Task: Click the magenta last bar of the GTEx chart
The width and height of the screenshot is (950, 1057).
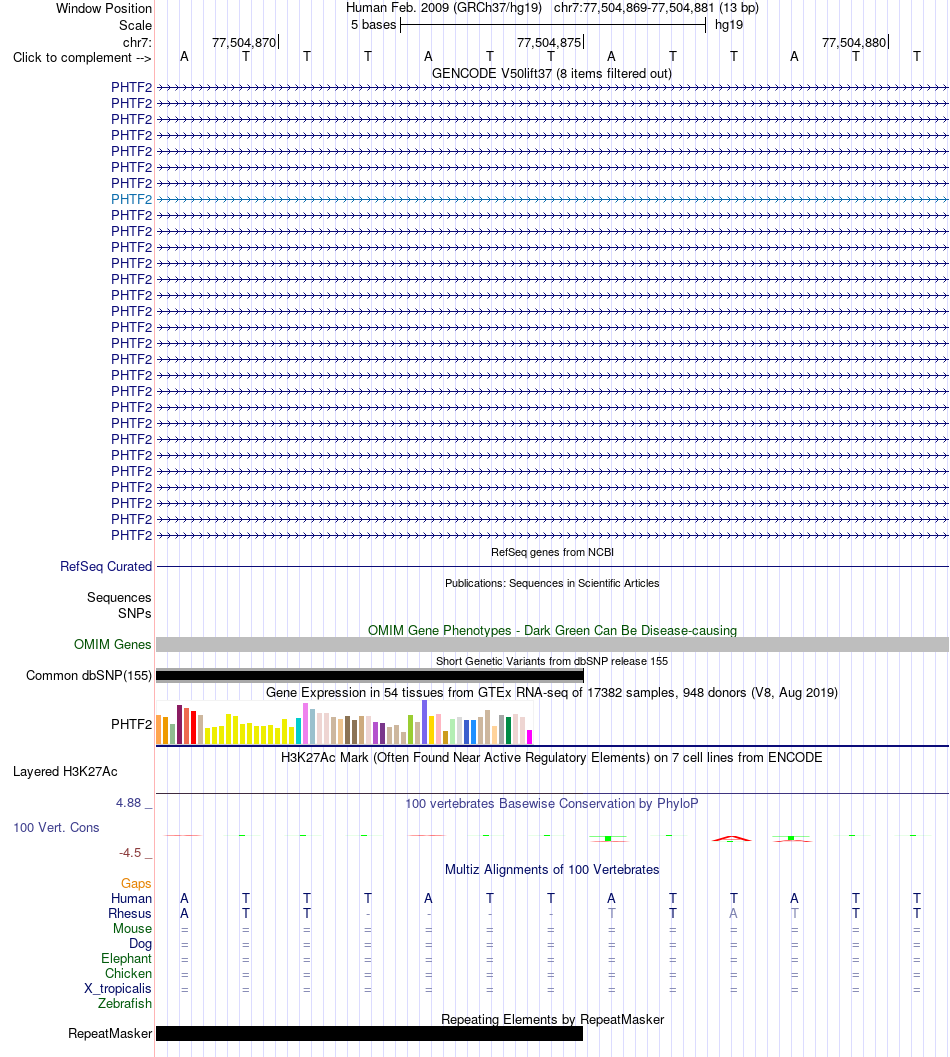Action: (x=529, y=737)
